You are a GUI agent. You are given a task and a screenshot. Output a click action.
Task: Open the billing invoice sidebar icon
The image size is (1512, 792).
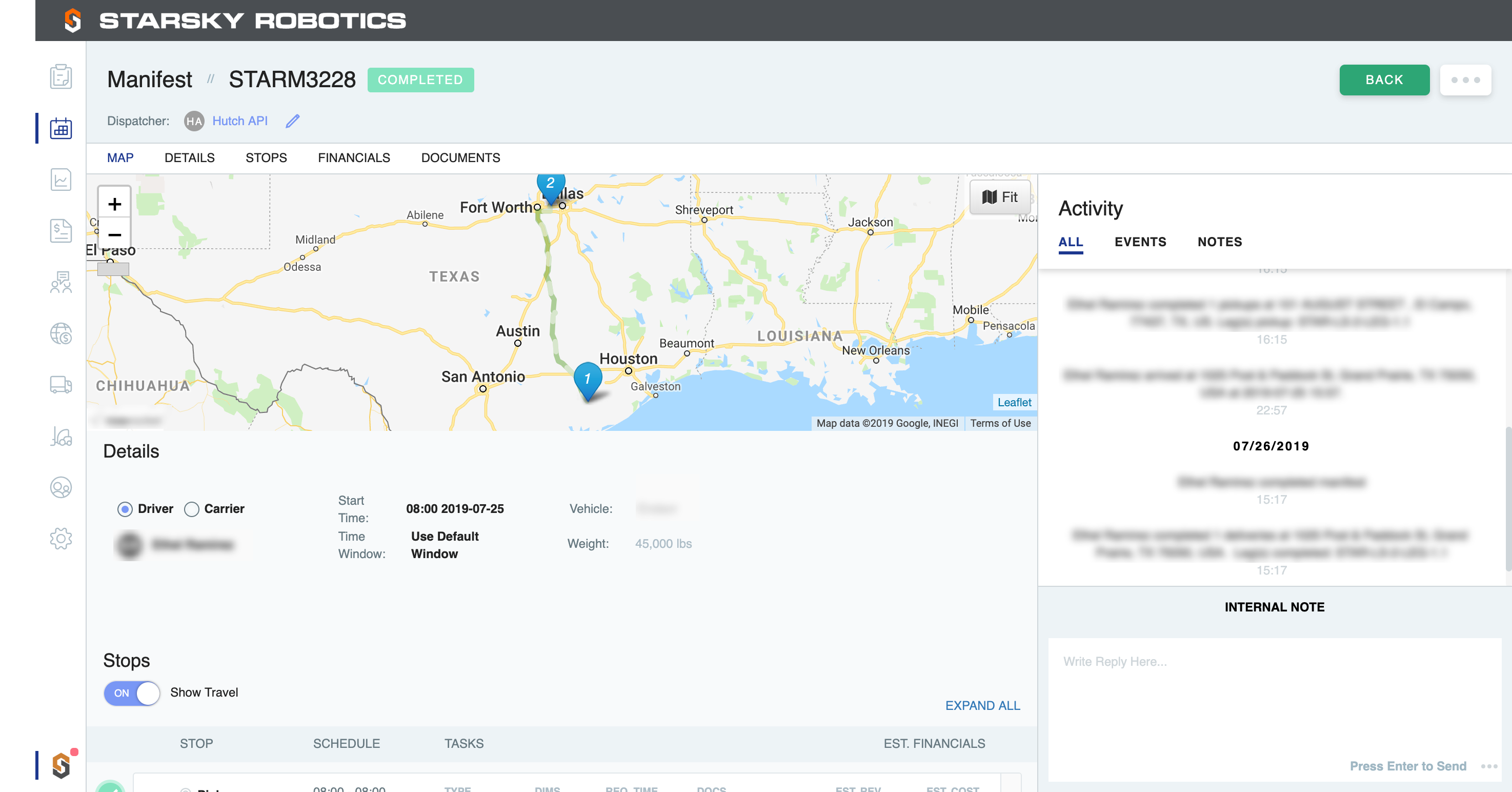click(x=61, y=231)
